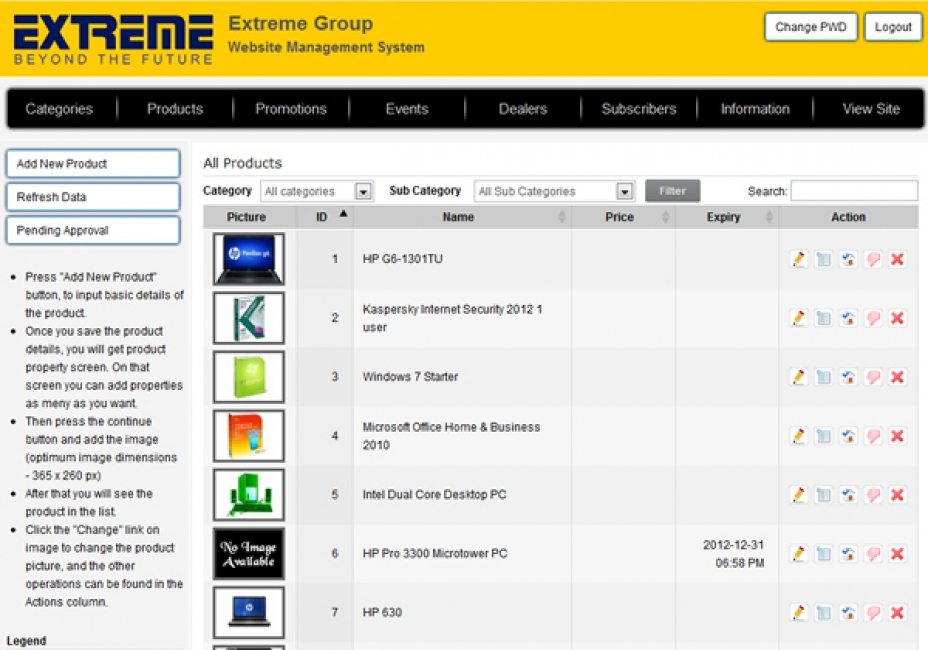The height and width of the screenshot is (650, 928).
Task: Open the Promotions menu item
Action: coord(291,109)
